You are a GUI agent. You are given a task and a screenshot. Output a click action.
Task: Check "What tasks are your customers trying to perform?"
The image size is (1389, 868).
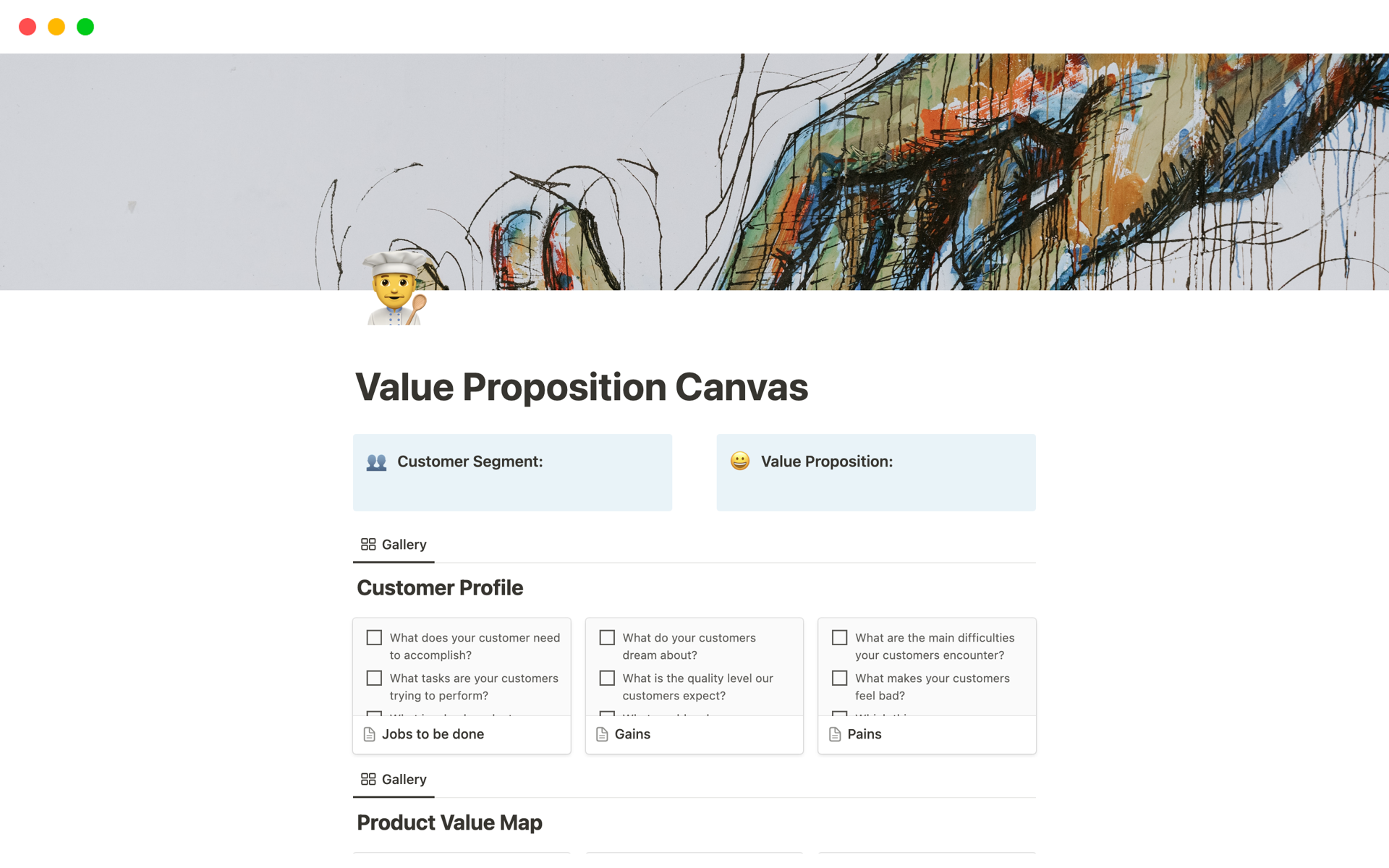(374, 678)
